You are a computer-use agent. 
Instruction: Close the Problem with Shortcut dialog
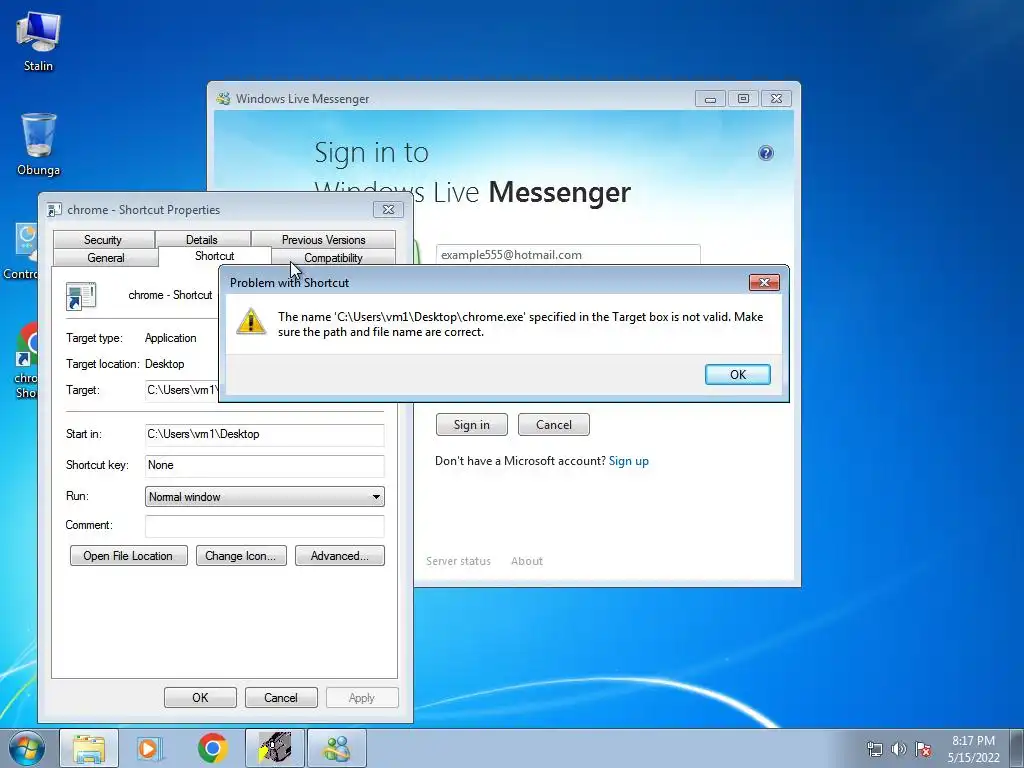click(x=764, y=282)
